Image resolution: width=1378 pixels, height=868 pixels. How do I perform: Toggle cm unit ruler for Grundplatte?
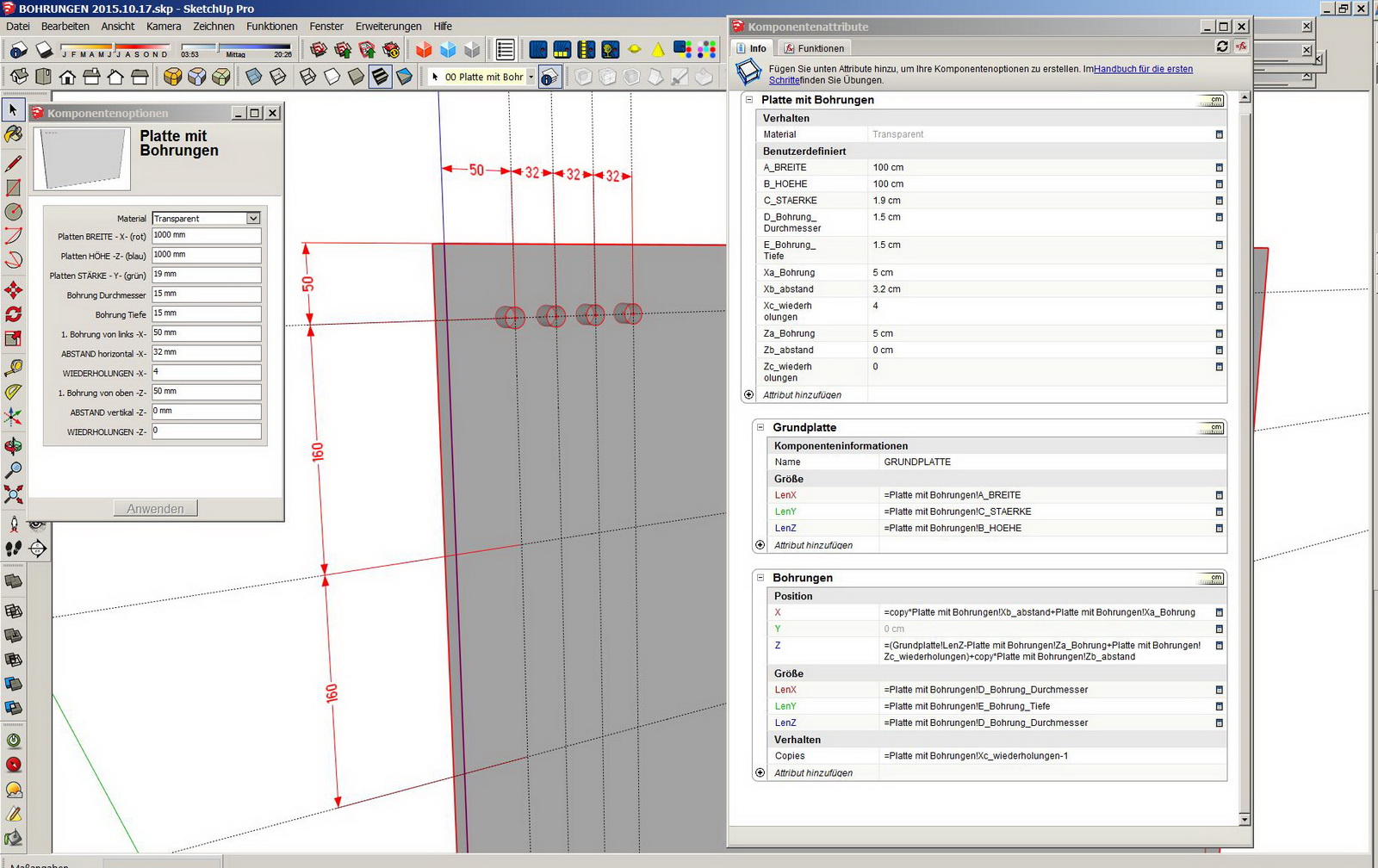pyautogui.click(x=1212, y=428)
